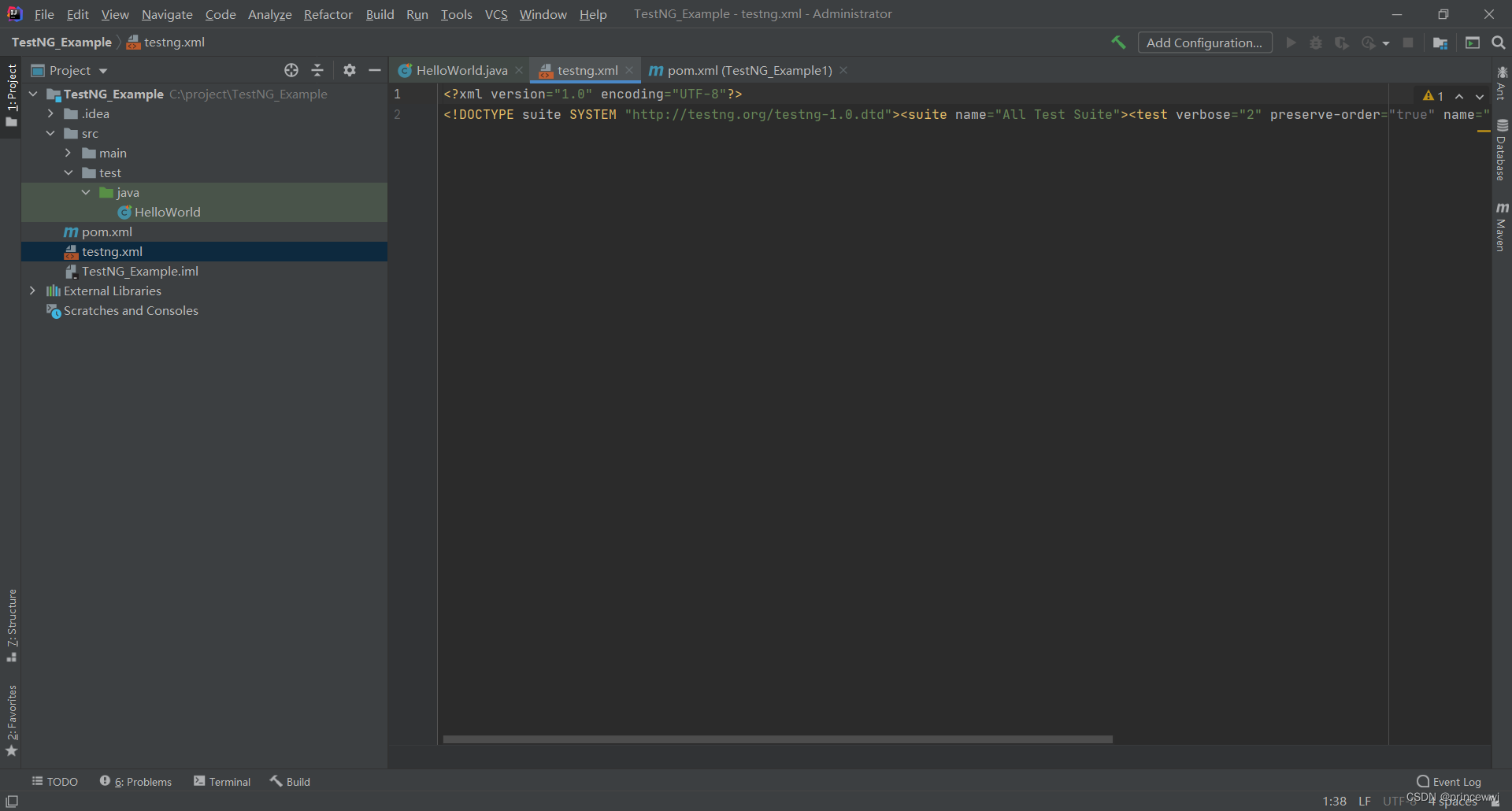Close the pom.xml tab
This screenshot has width=1512, height=811.
point(843,70)
